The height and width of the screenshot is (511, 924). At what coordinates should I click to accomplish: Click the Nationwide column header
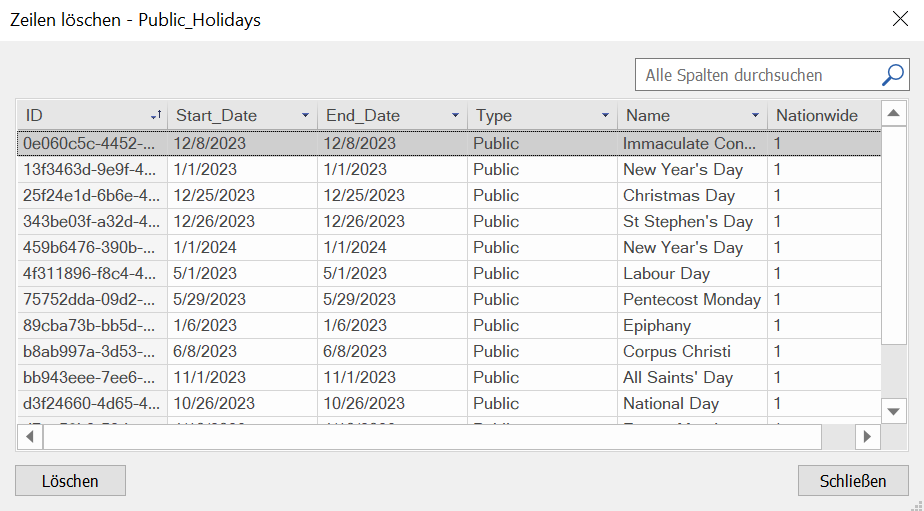824,116
